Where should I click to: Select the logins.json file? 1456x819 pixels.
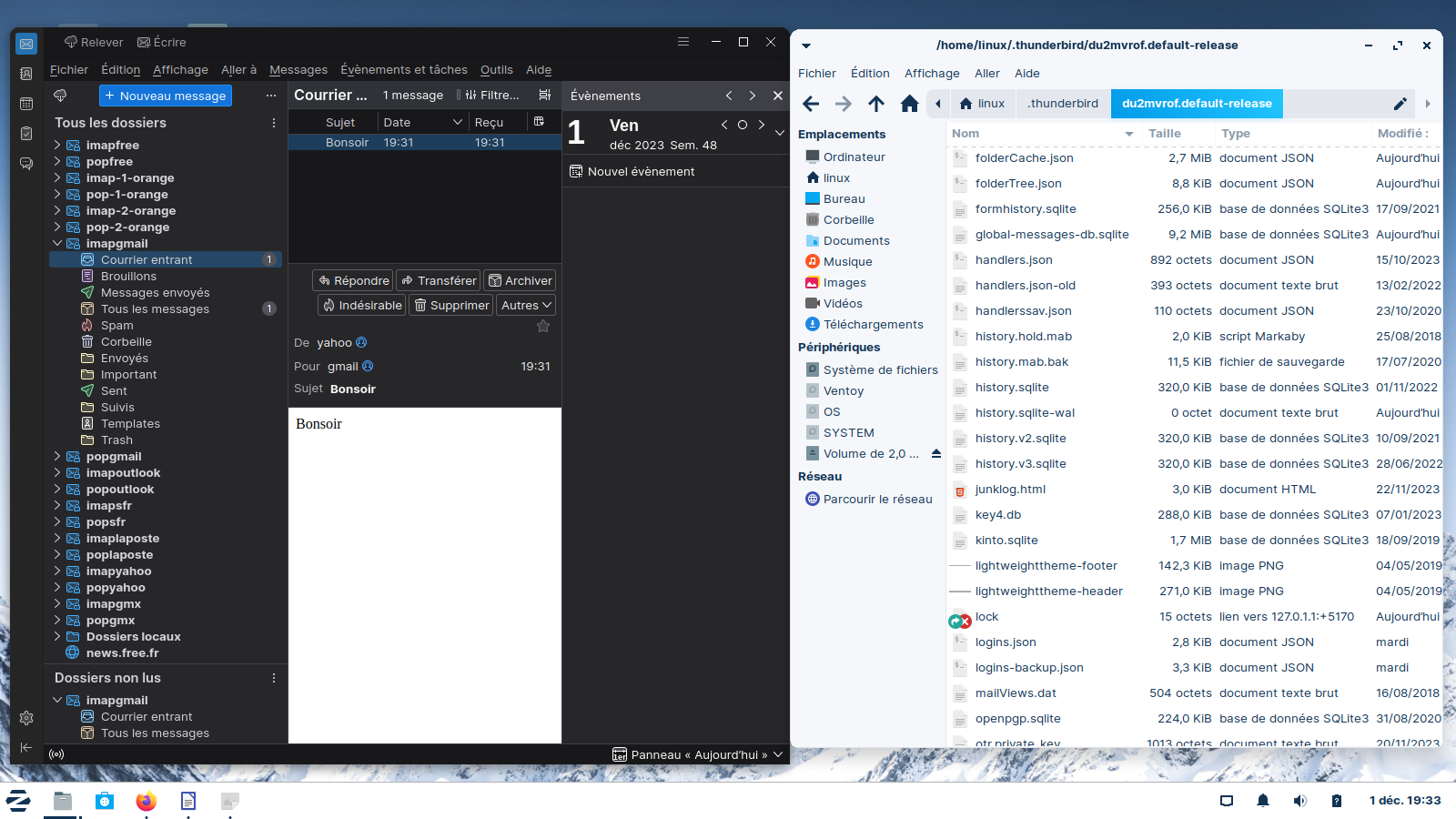click(x=1006, y=642)
